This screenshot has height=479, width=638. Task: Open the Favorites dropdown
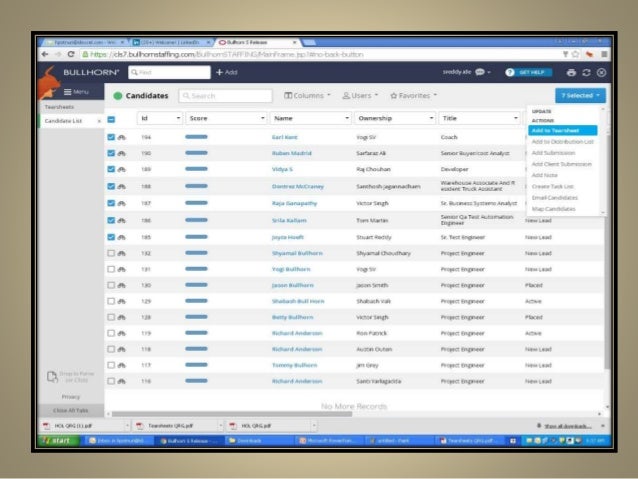413,96
